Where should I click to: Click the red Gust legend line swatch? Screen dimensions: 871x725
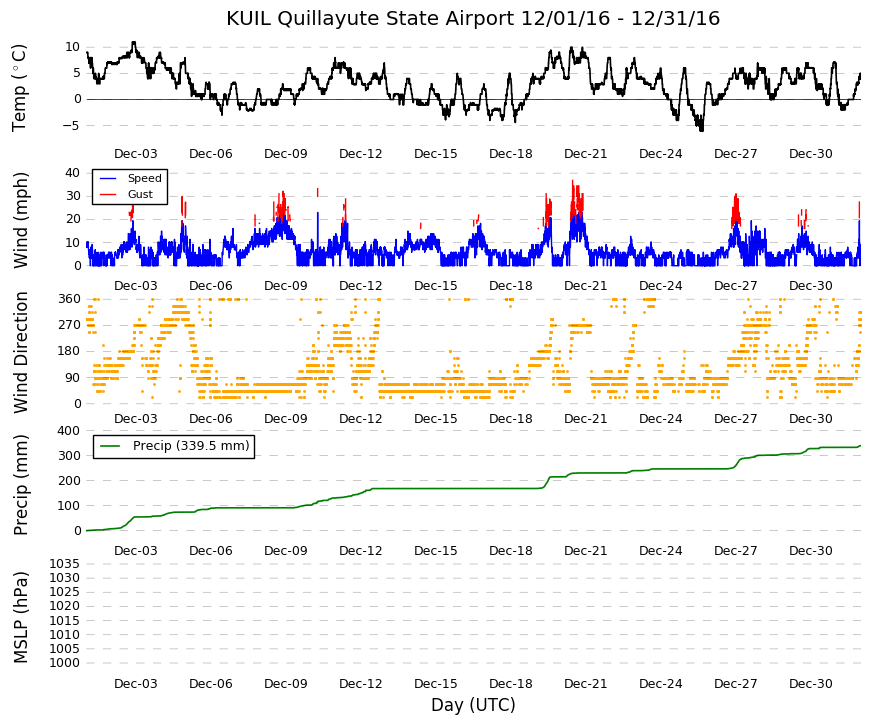(x=108, y=194)
